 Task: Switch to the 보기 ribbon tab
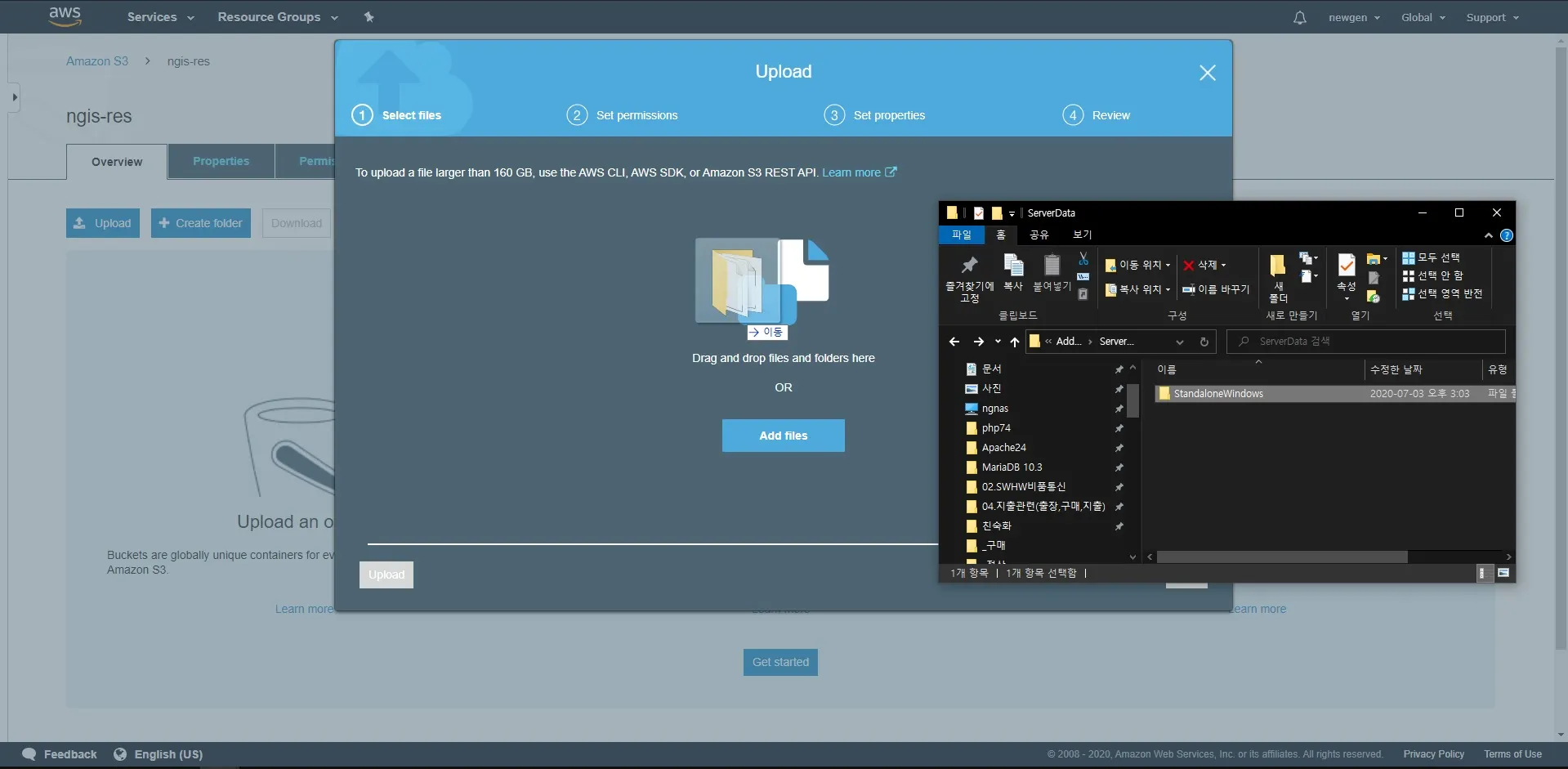1080,235
